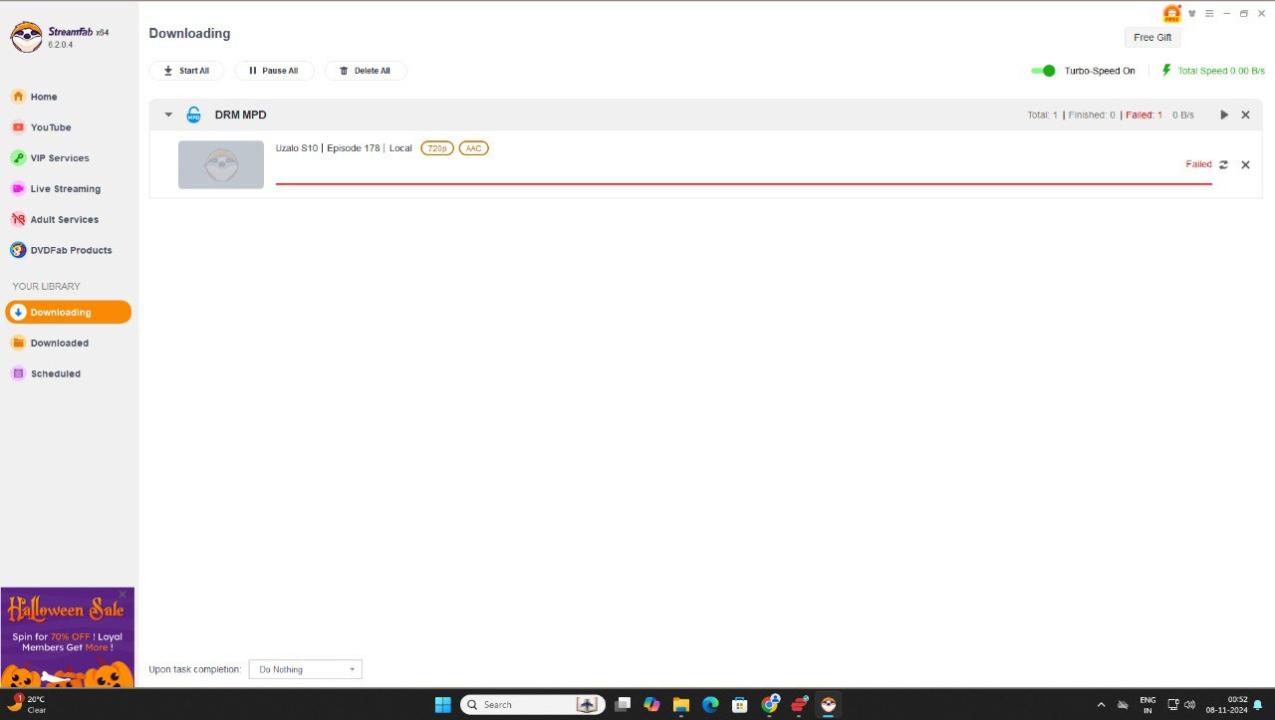1275x720 pixels.
Task: Open the Upon task completion dropdown
Action: 305,670
